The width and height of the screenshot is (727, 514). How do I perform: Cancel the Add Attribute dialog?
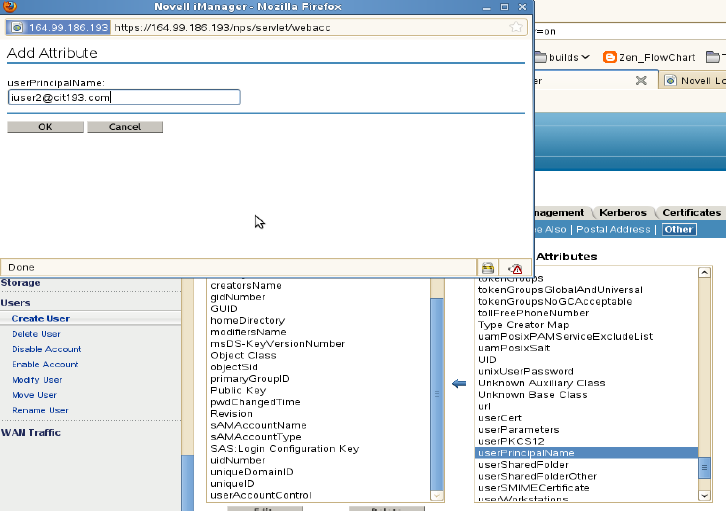coord(125,127)
